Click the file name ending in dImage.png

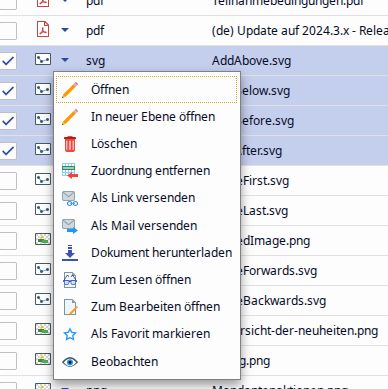coord(275,241)
